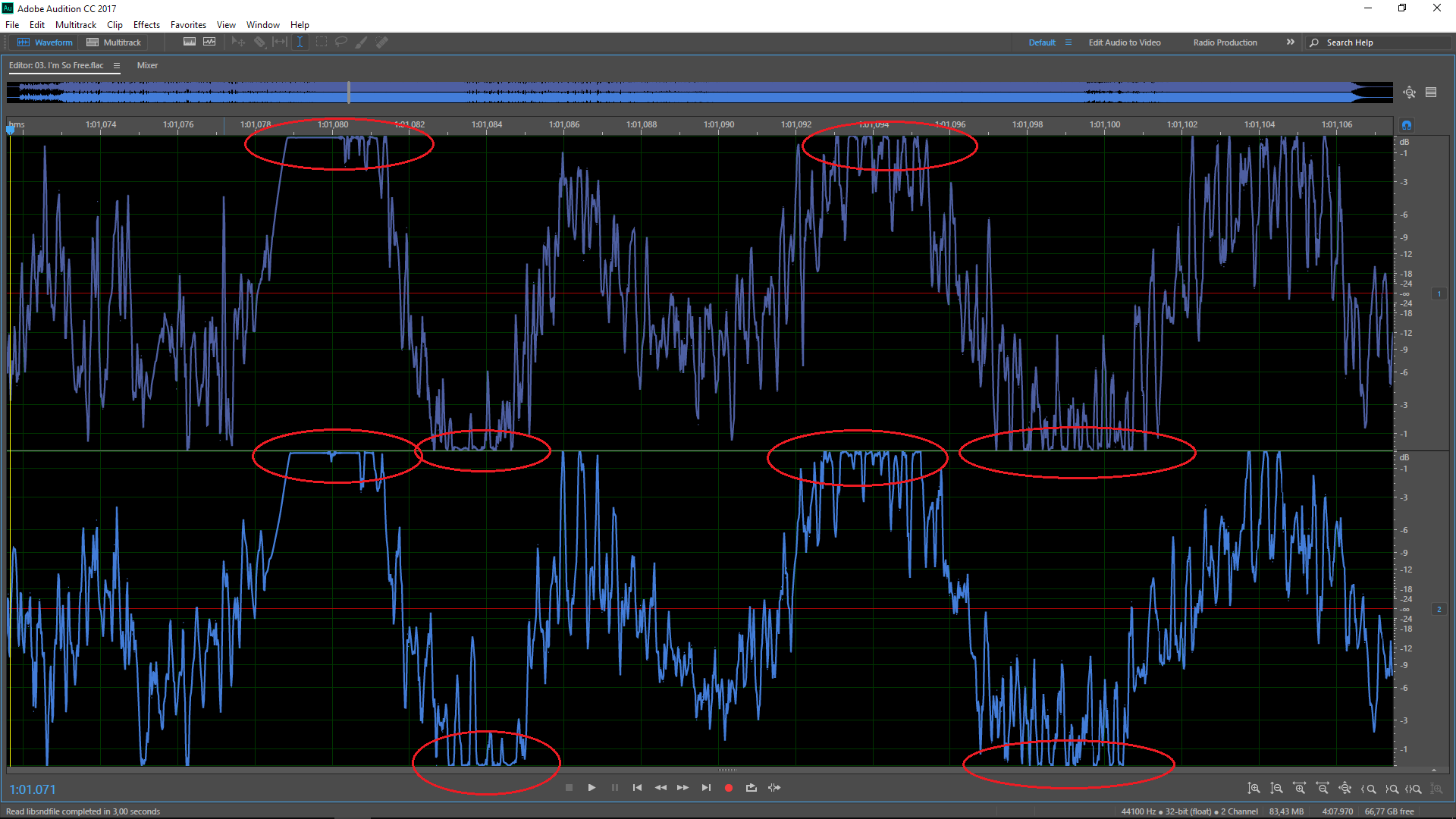This screenshot has height=819, width=1456.
Task: Click the Record button
Action: [728, 788]
